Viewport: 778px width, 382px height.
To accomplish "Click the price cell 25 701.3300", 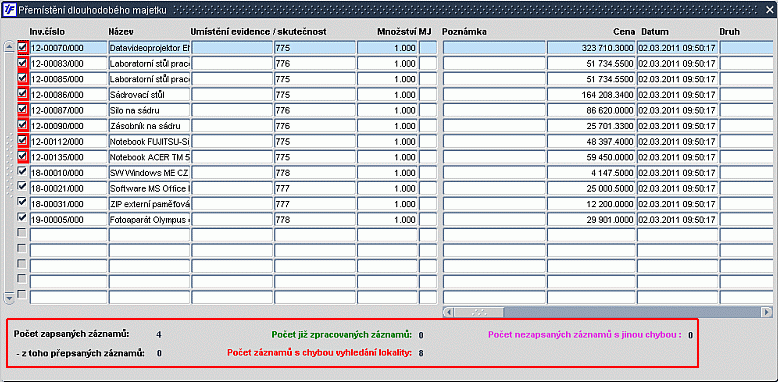I will [591, 126].
